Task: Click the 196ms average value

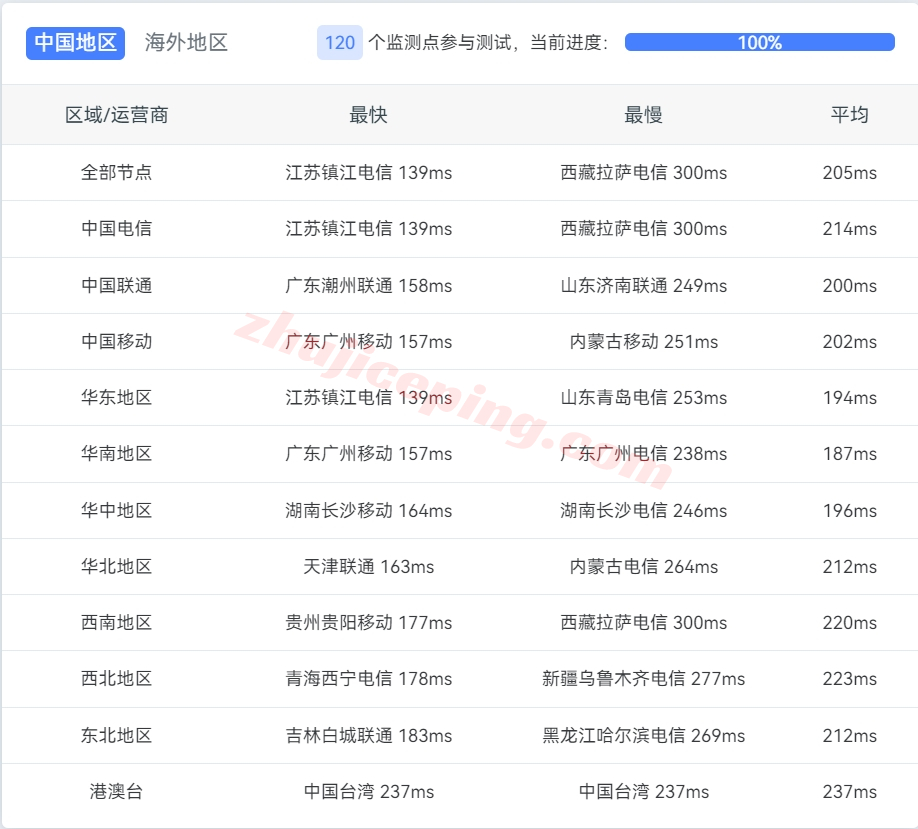Action: (850, 511)
